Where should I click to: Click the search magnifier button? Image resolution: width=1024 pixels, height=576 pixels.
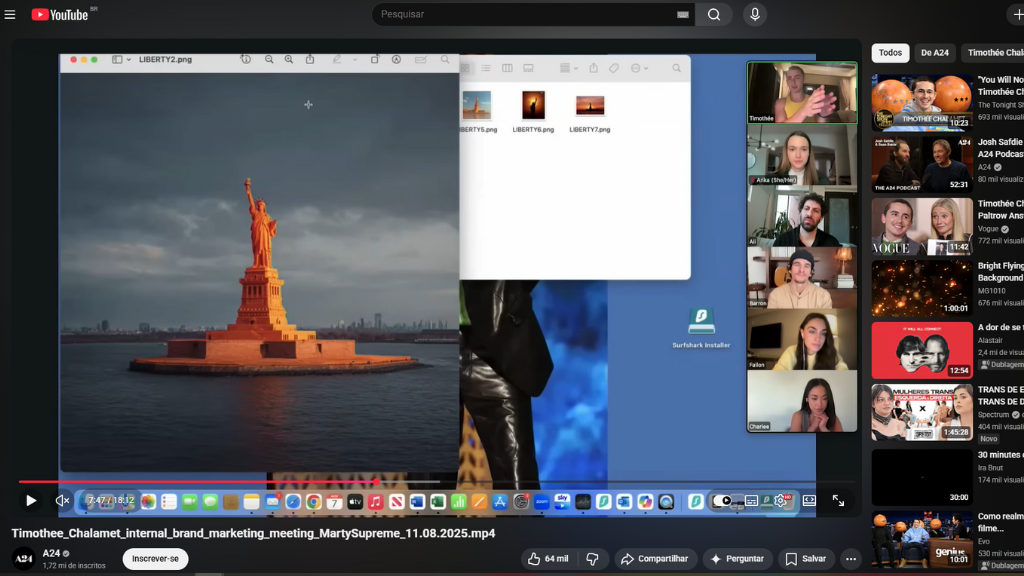(714, 14)
